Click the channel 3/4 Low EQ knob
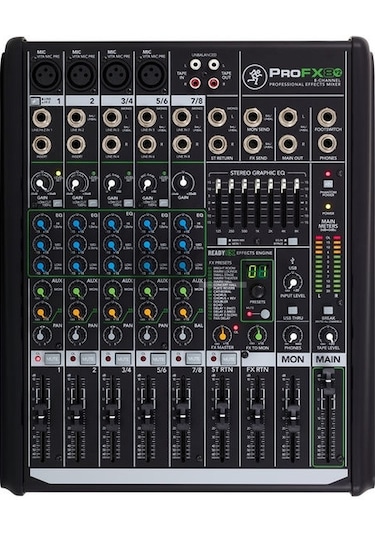 pyautogui.click(x=112, y=266)
